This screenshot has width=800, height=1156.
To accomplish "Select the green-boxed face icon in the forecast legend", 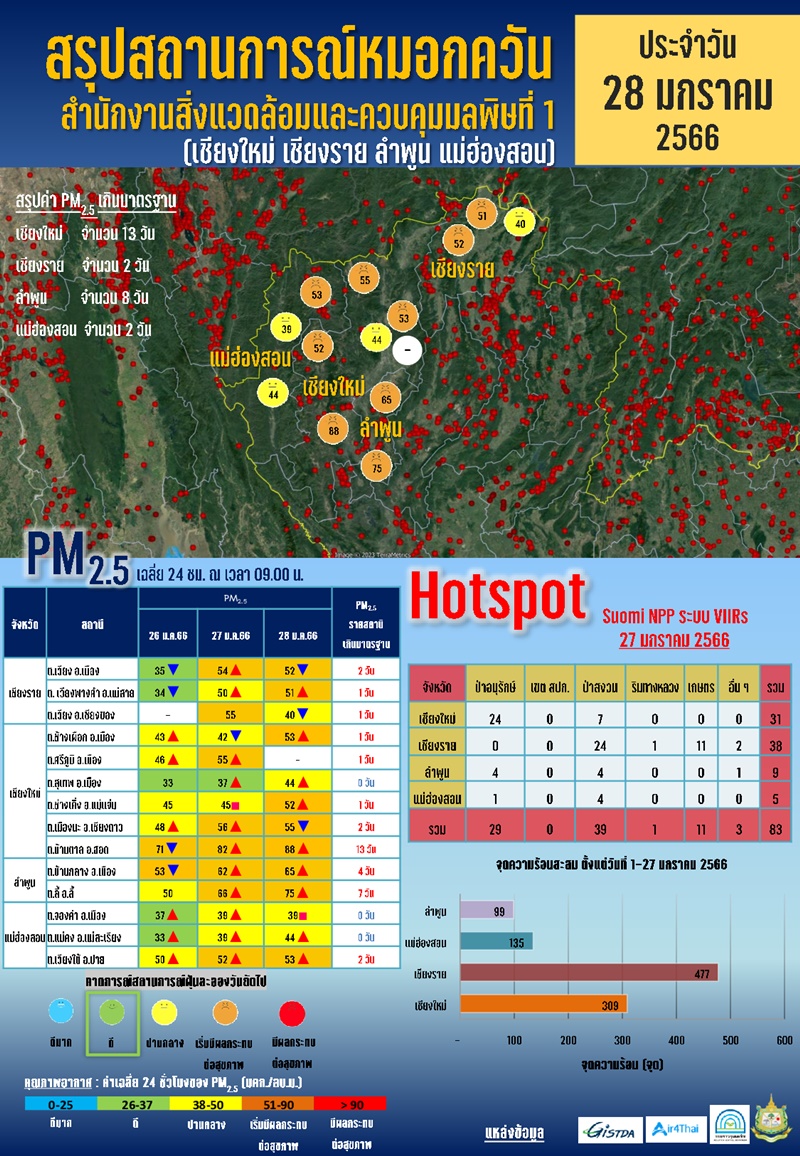I will click(107, 1013).
